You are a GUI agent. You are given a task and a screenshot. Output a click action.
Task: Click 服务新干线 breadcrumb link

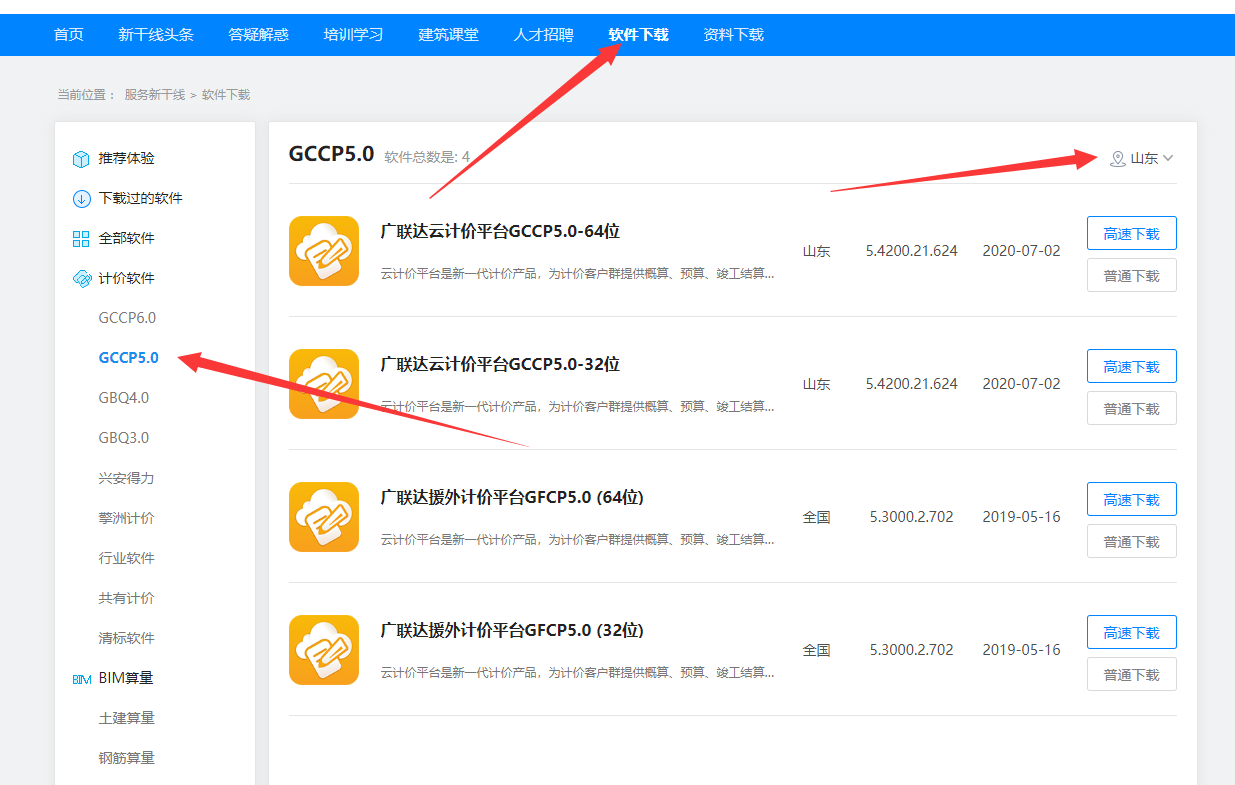coord(155,95)
